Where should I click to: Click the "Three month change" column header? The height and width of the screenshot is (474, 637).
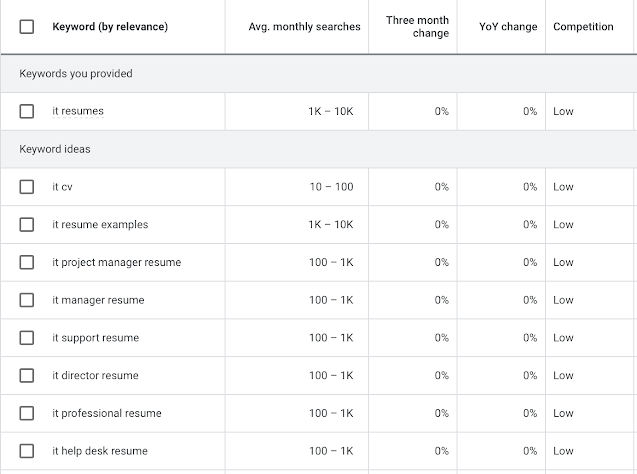[417, 27]
